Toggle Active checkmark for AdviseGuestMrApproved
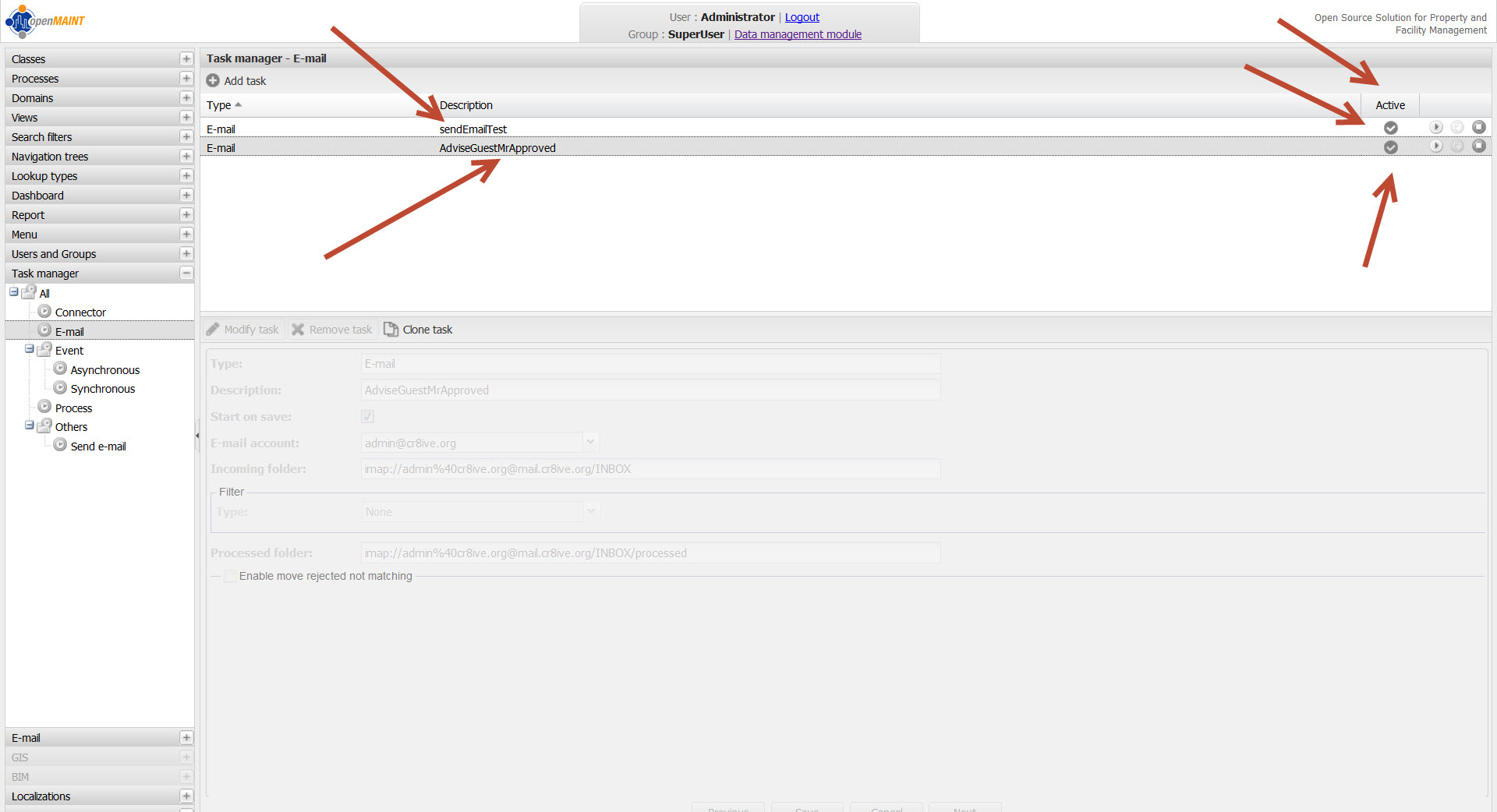The height and width of the screenshot is (812, 1497). click(x=1390, y=147)
